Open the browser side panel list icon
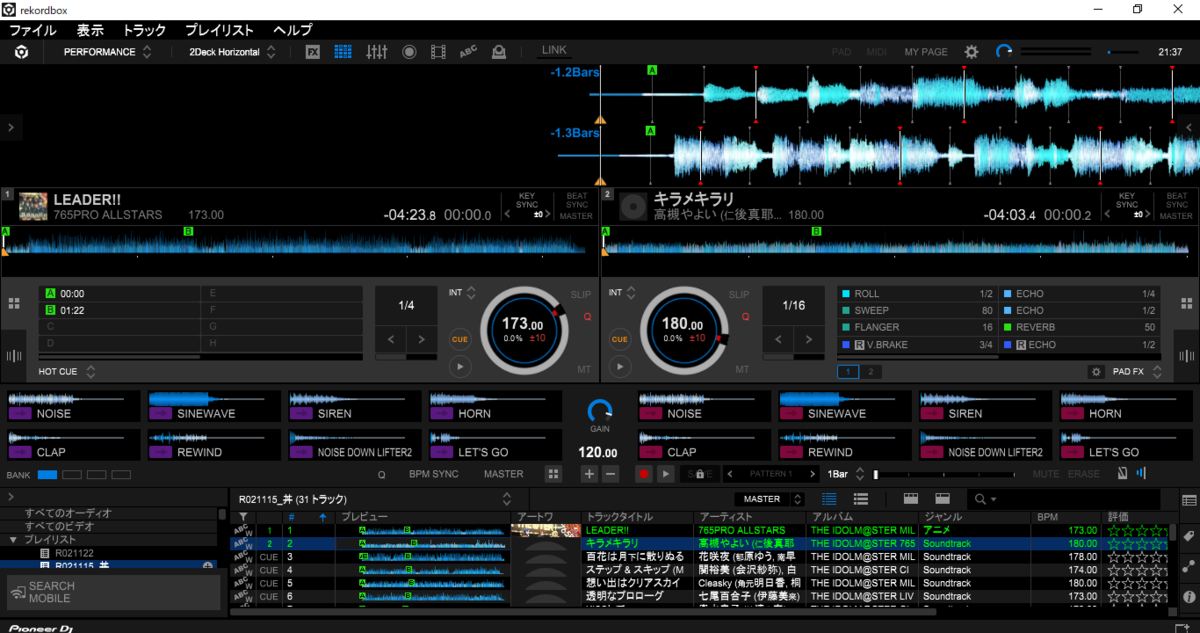The width and height of the screenshot is (1200, 633). click(x=1189, y=499)
